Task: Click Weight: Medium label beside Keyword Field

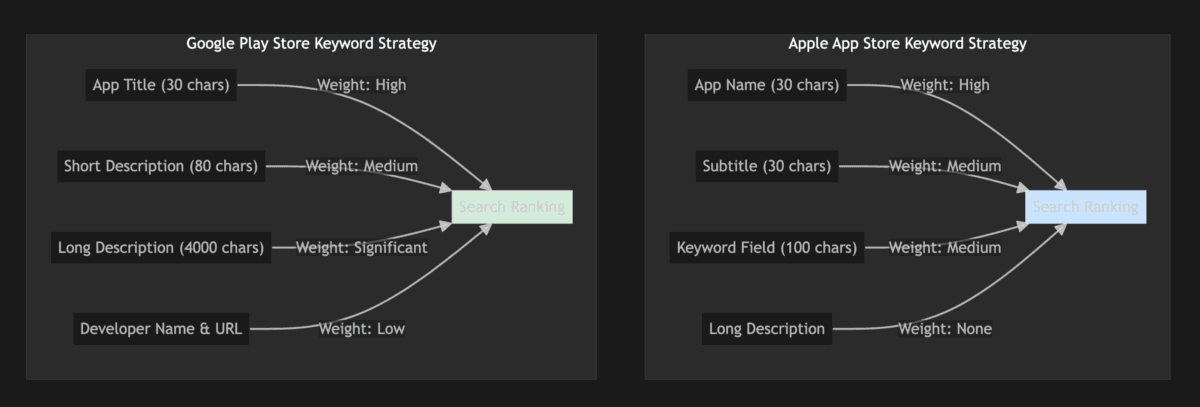Action: [x=945, y=247]
